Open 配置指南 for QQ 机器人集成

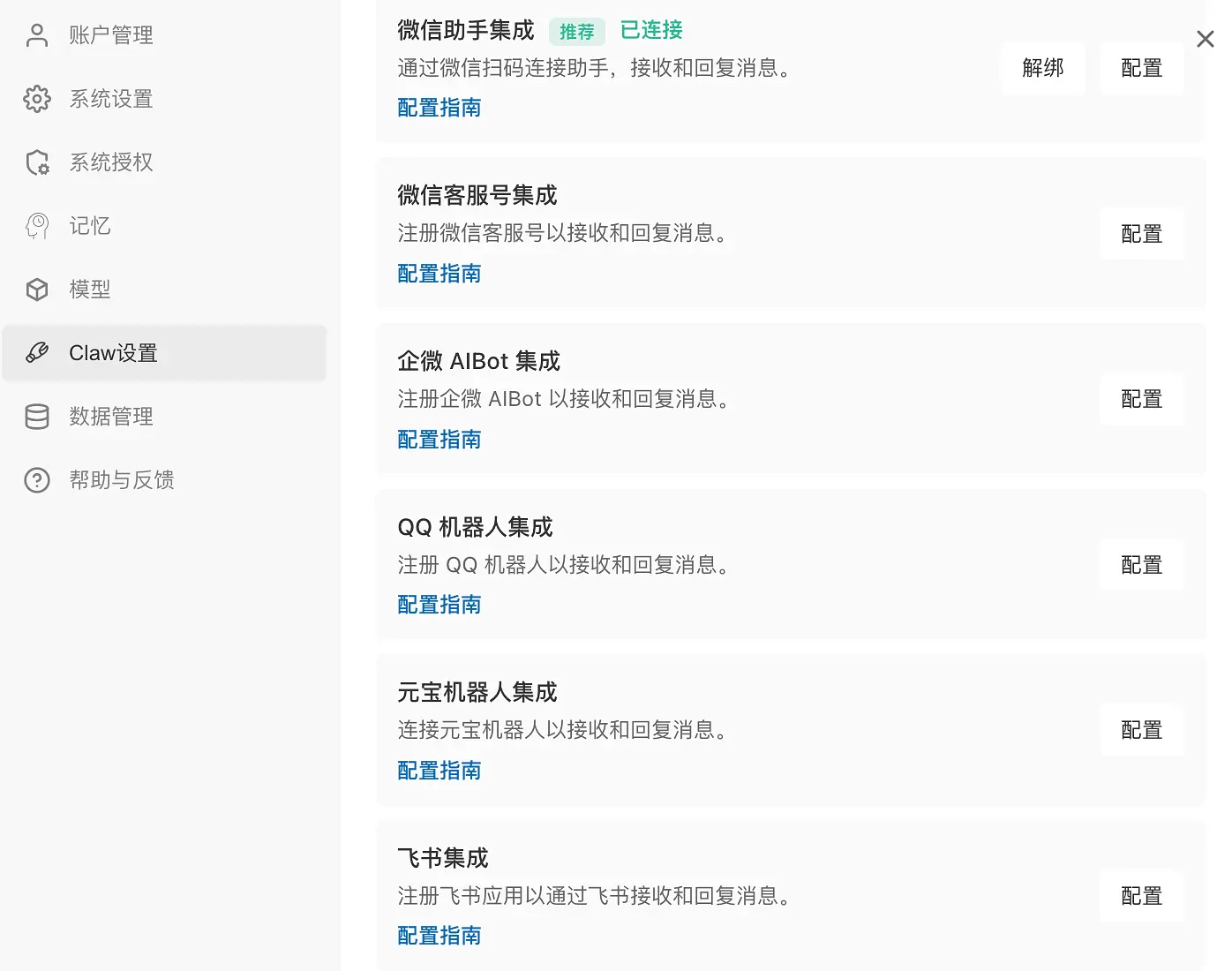point(439,605)
